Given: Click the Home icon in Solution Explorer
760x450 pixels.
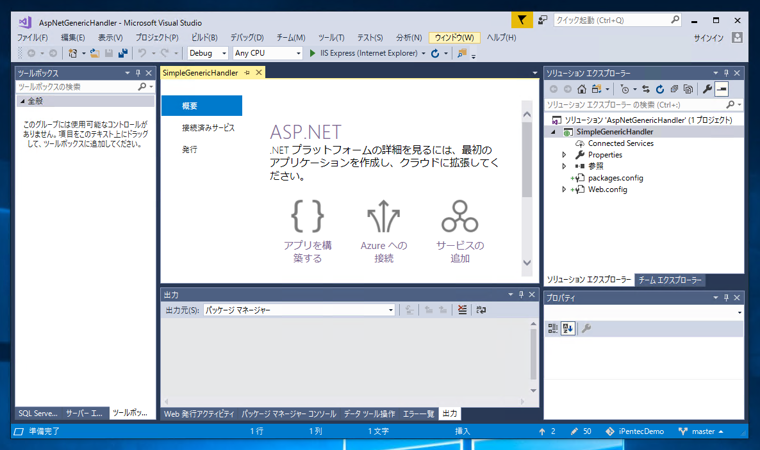Looking at the screenshot, I should 582,89.
